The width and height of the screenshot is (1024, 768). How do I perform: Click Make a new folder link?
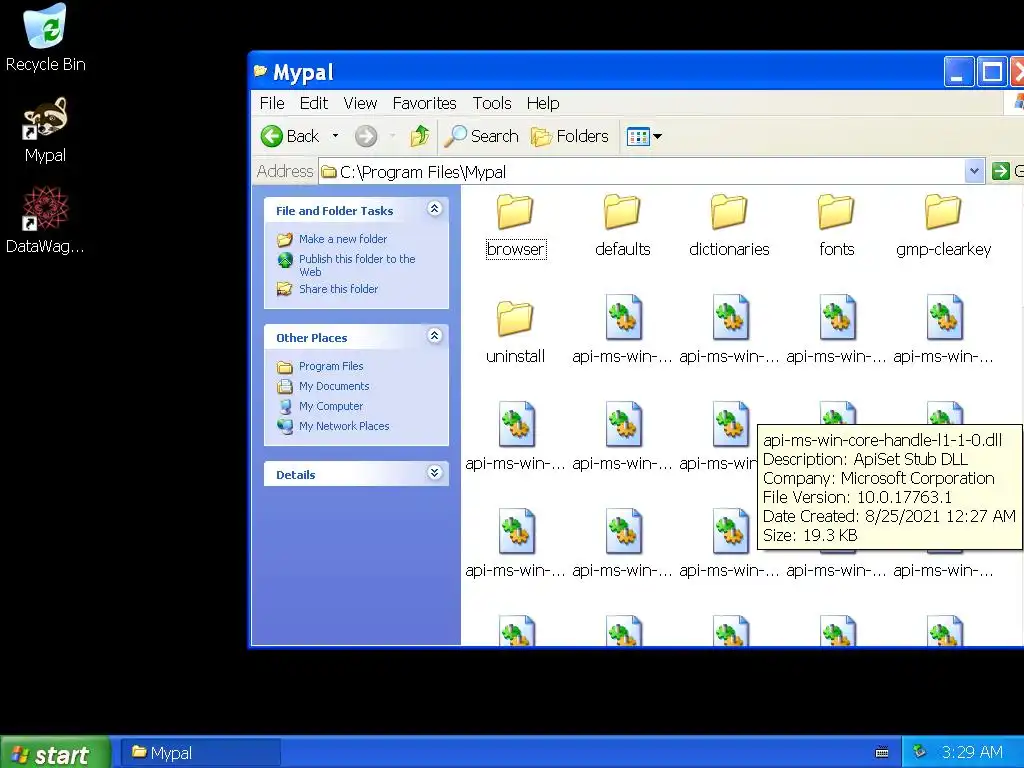343,239
